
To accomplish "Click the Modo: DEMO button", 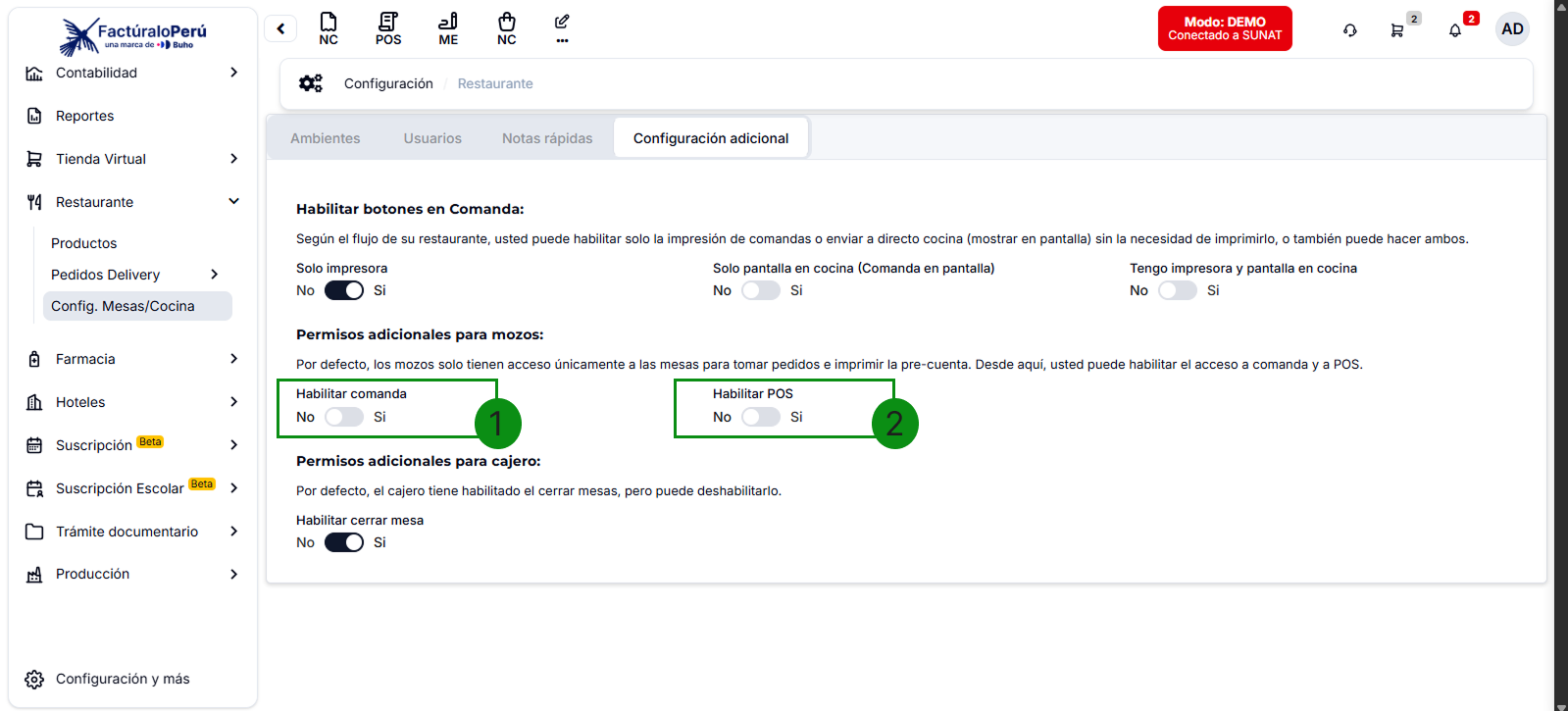I will click(1225, 28).
